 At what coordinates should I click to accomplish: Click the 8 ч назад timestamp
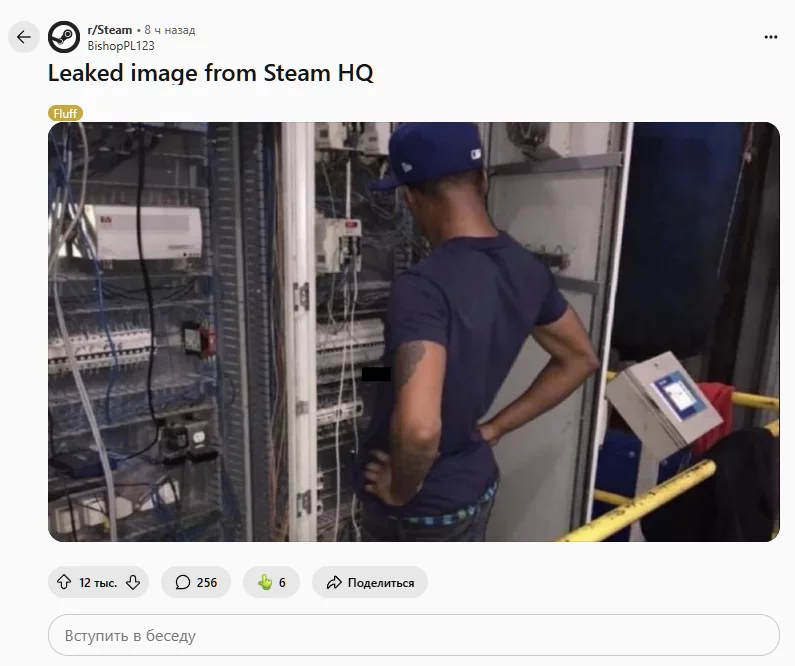[x=169, y=30]
